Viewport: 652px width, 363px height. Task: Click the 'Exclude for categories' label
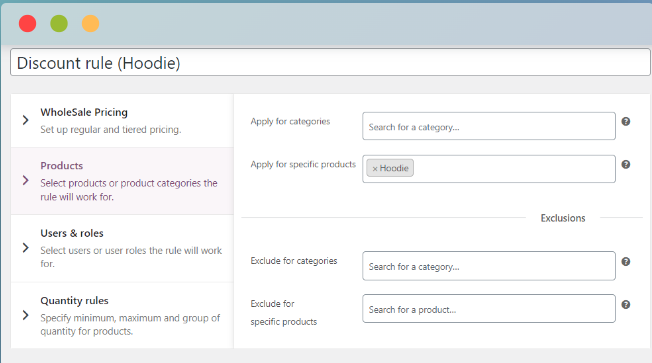294,261
